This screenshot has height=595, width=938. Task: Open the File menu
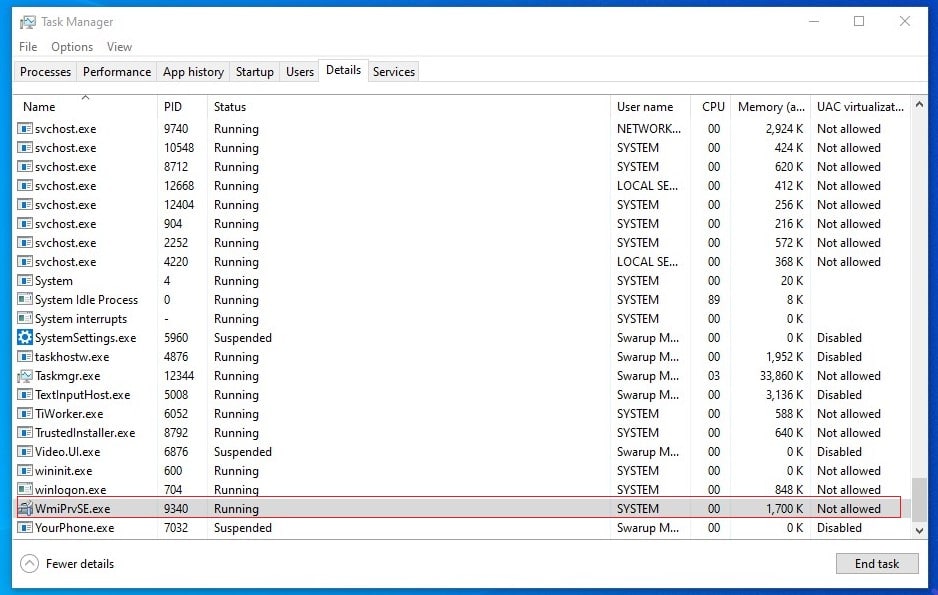point(28,47)
